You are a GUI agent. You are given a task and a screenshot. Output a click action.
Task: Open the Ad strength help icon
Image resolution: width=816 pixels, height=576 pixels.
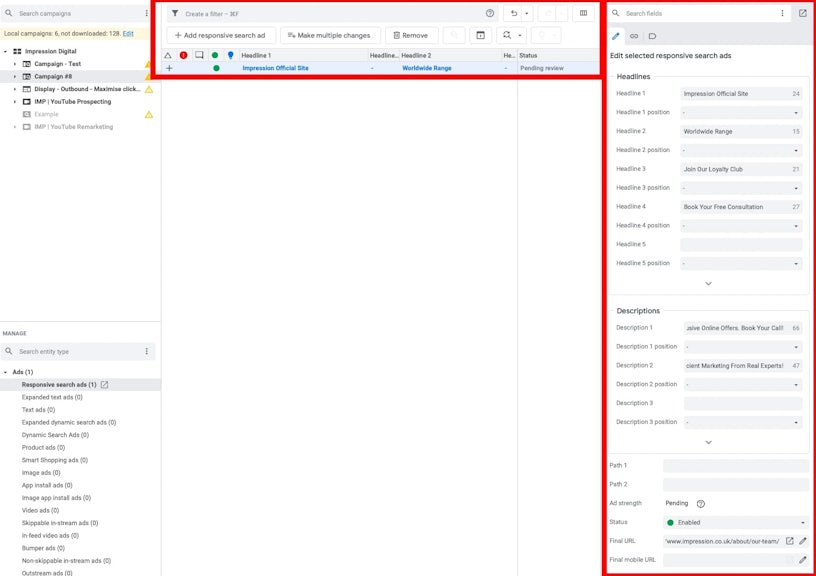coord(700,504)
